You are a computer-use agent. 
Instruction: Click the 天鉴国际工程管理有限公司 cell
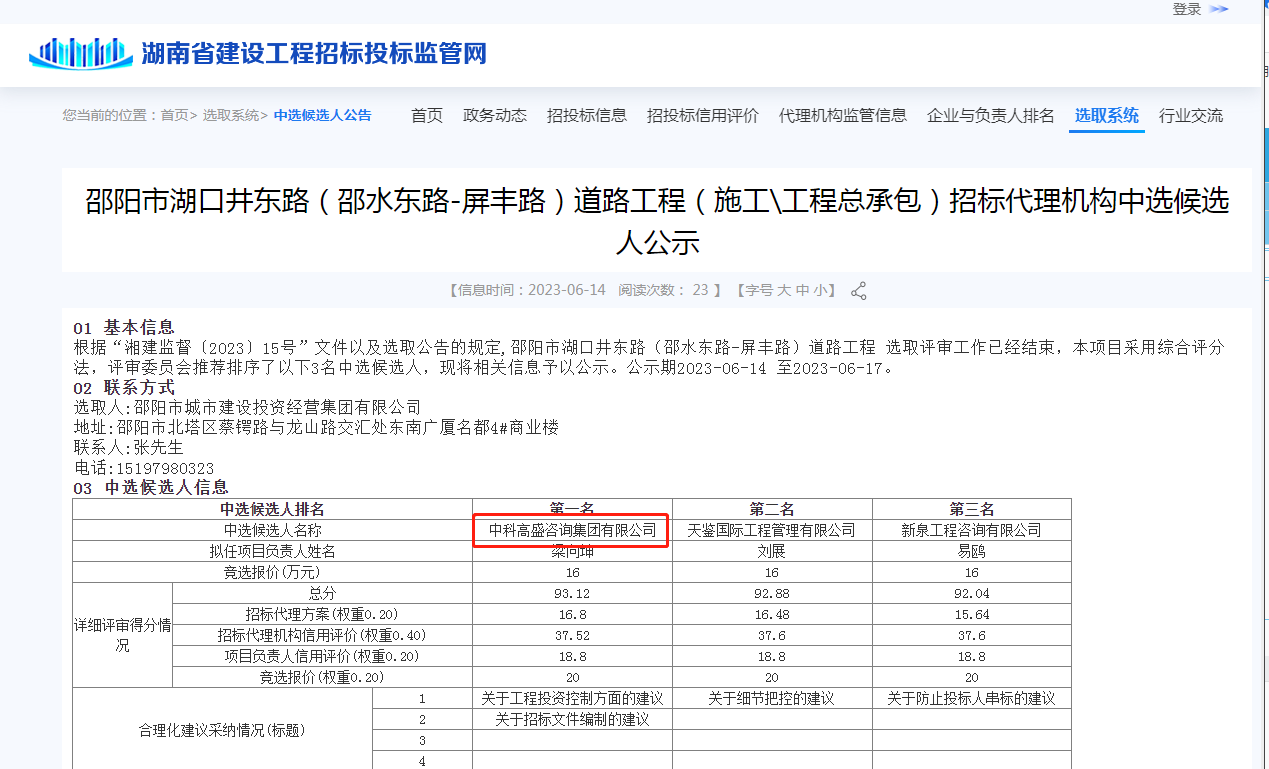(x=772, y=530)
